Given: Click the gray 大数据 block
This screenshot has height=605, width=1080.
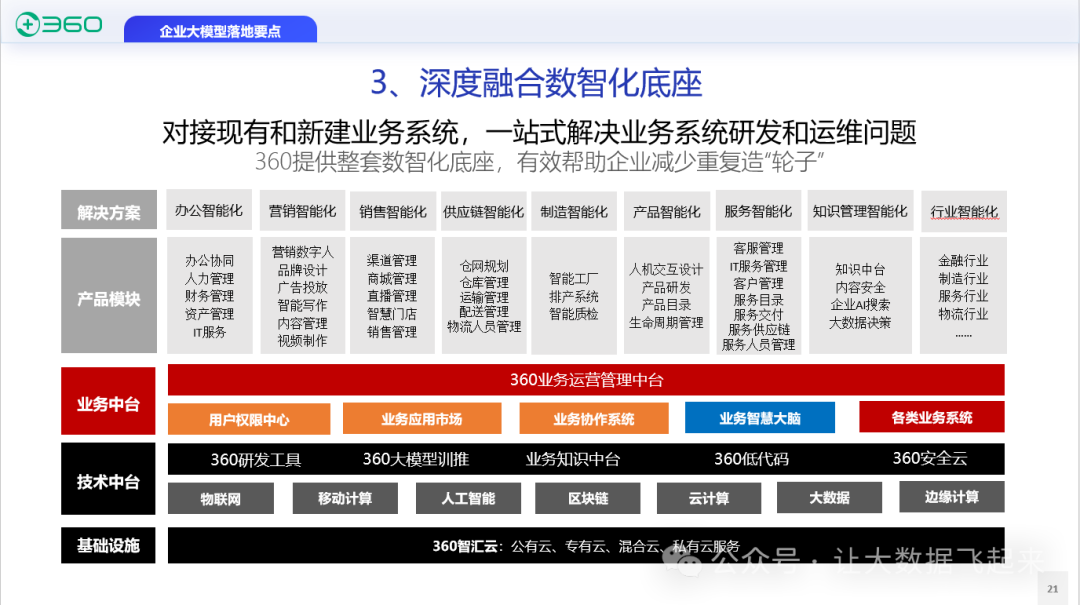Looking at the screenshot, I should 829,498.
